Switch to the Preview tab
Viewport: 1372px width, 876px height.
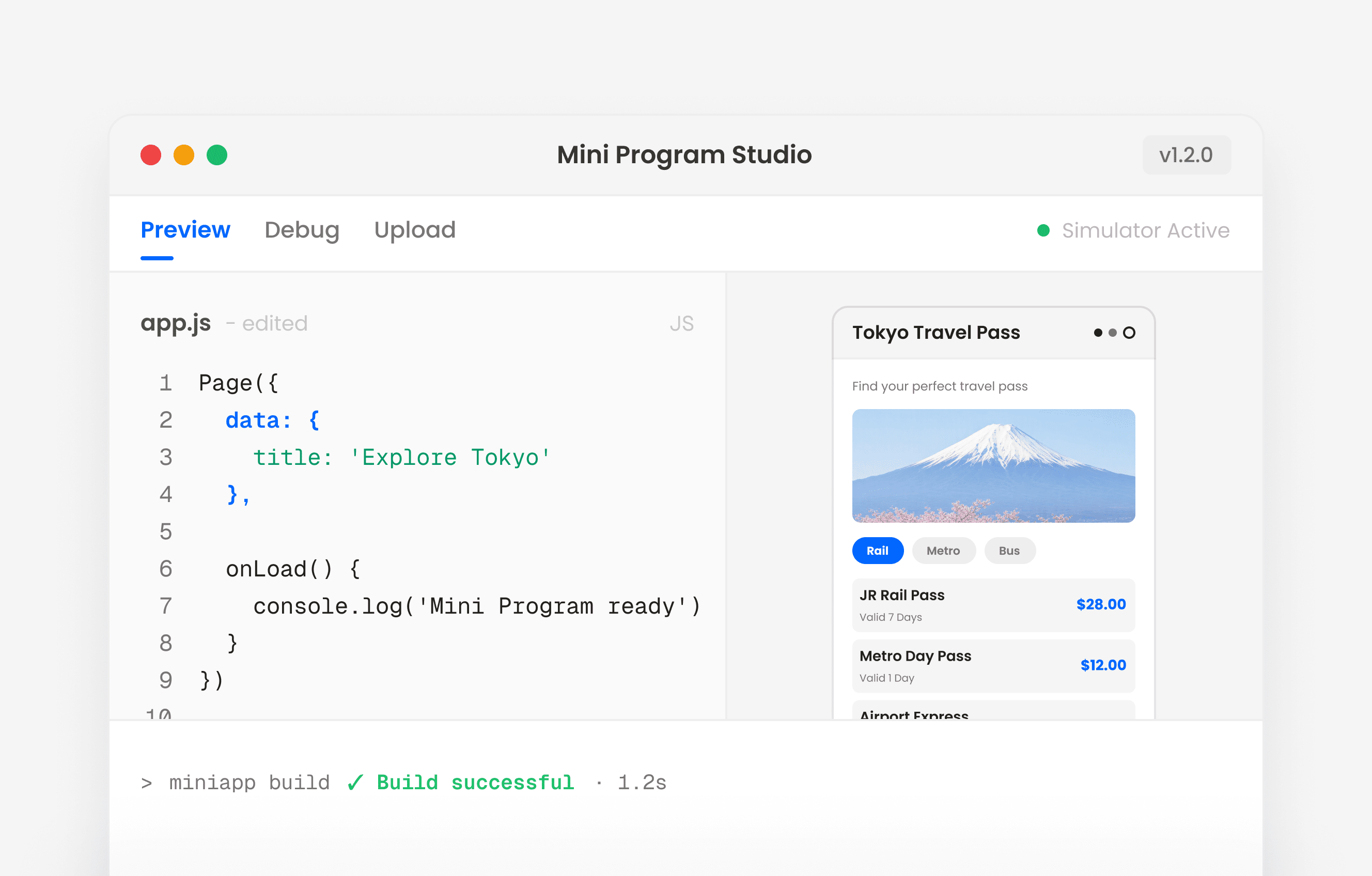coord(185,229)
